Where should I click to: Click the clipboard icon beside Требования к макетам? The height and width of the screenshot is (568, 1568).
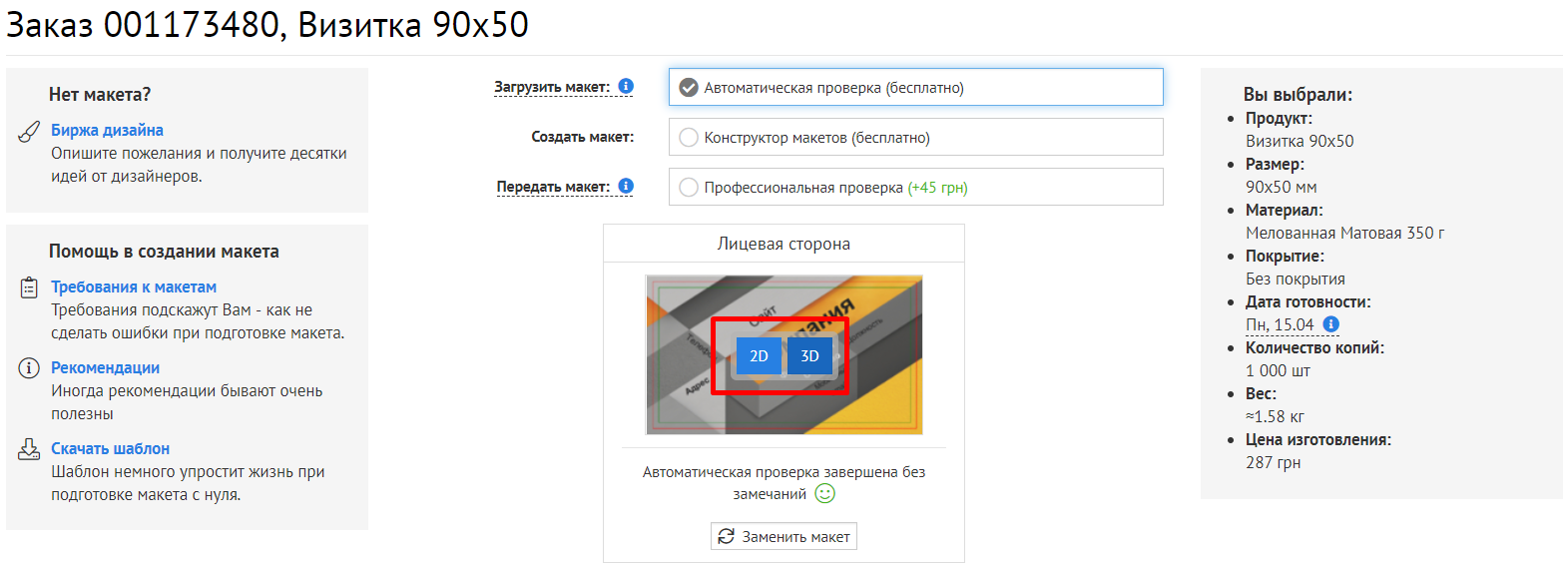coord(29,287)
